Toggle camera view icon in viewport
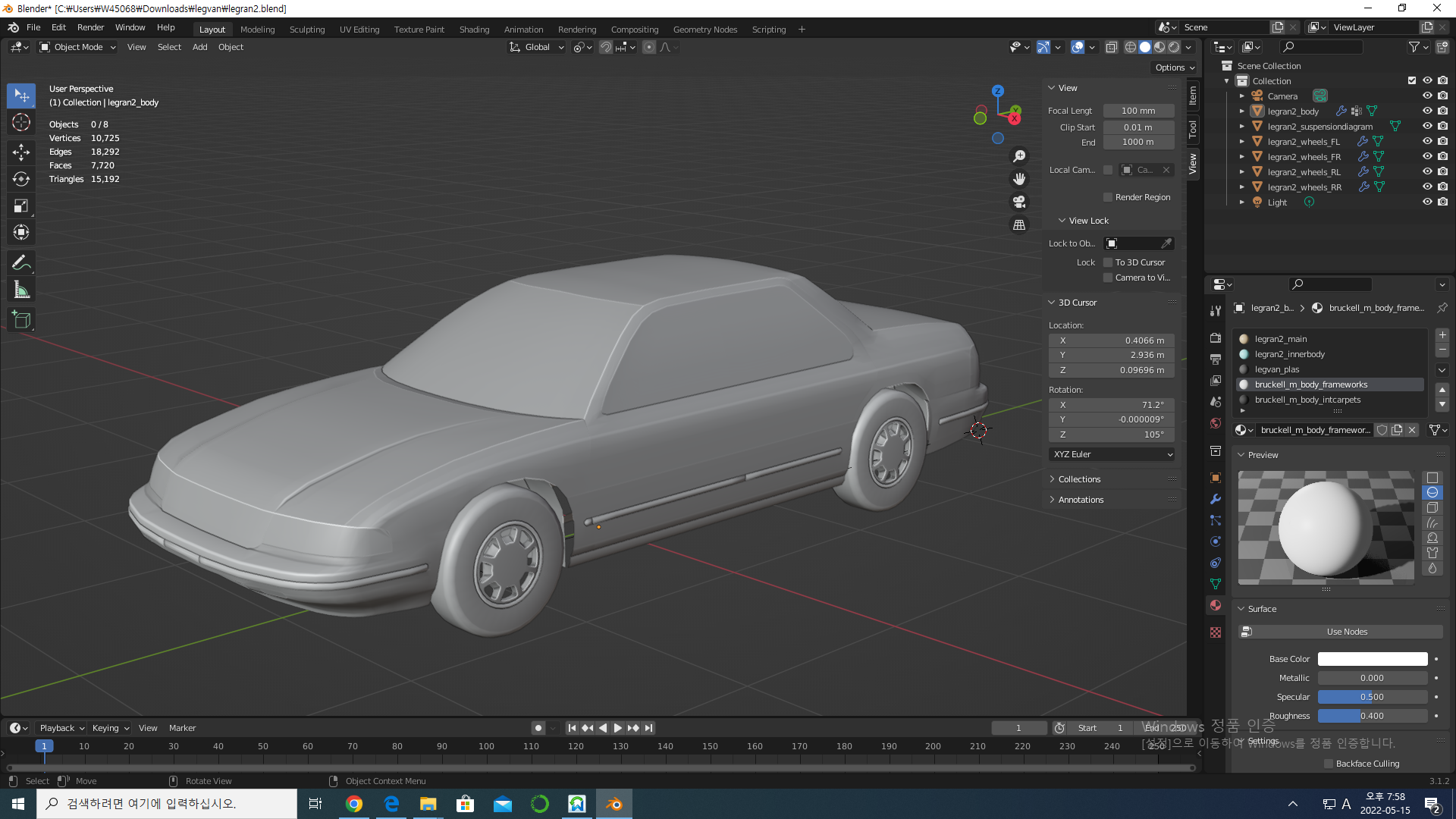1456x819 pixels. (1019, 202)
